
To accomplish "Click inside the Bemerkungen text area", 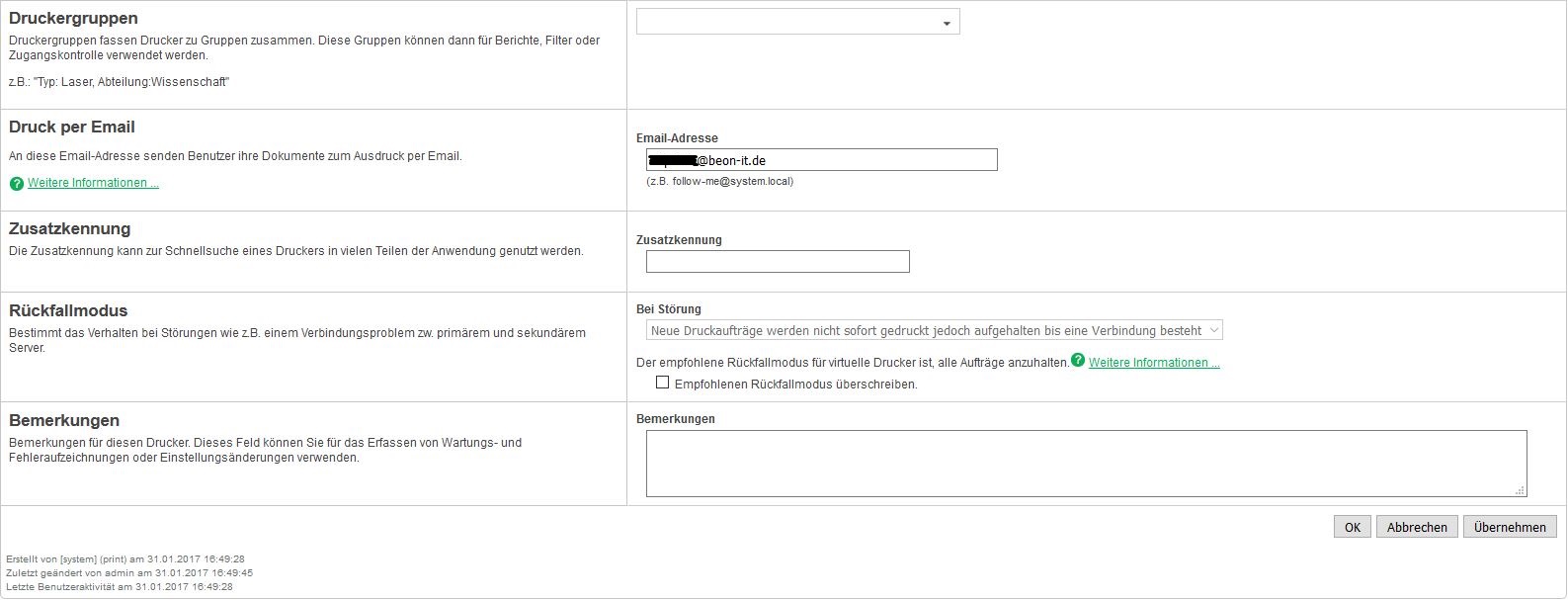I will tap(1085, 463).
